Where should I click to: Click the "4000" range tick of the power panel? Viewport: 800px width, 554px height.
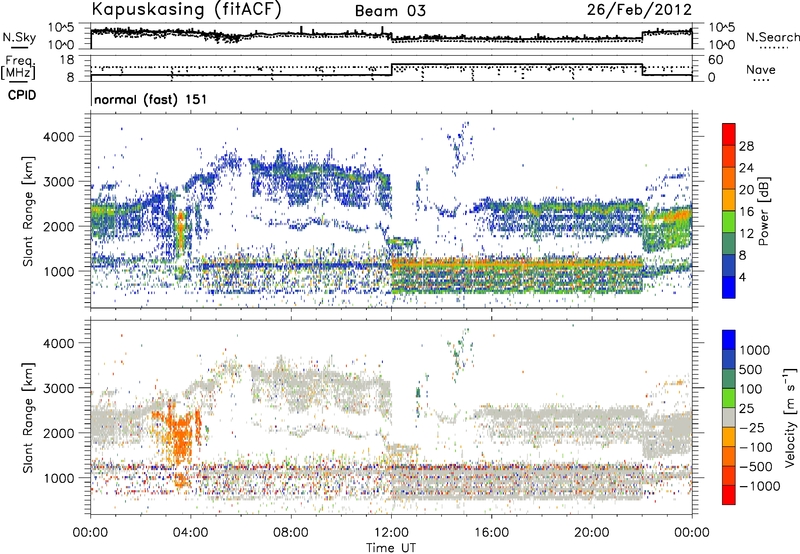[x=58, y=137]
